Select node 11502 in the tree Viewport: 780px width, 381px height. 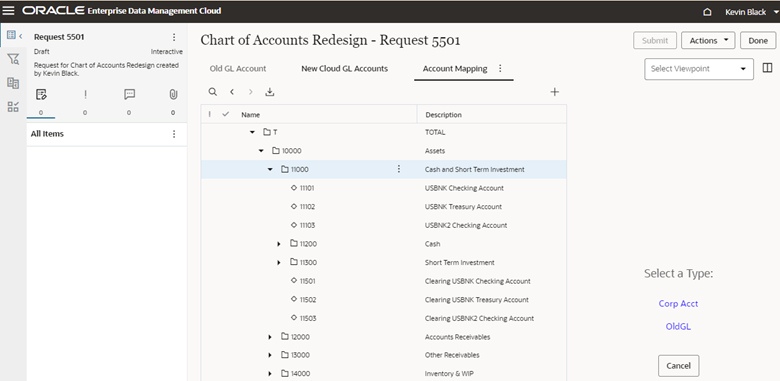pyautogui.click(x=308, y=300)
